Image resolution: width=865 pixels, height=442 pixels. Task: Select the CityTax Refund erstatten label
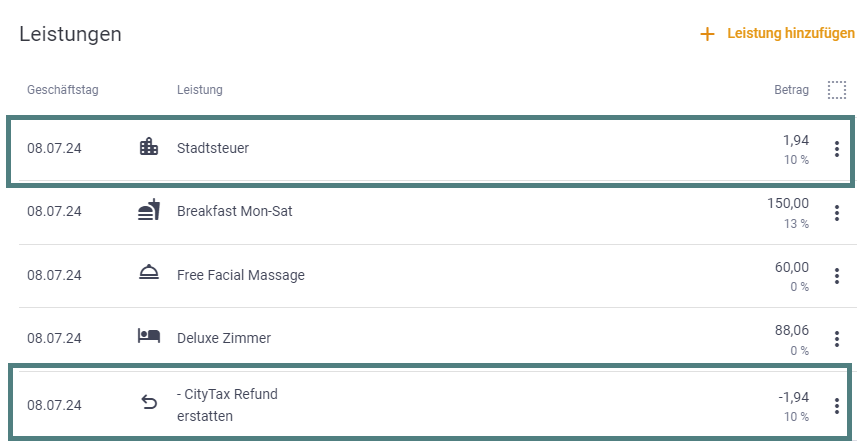[x=227, y=405]
